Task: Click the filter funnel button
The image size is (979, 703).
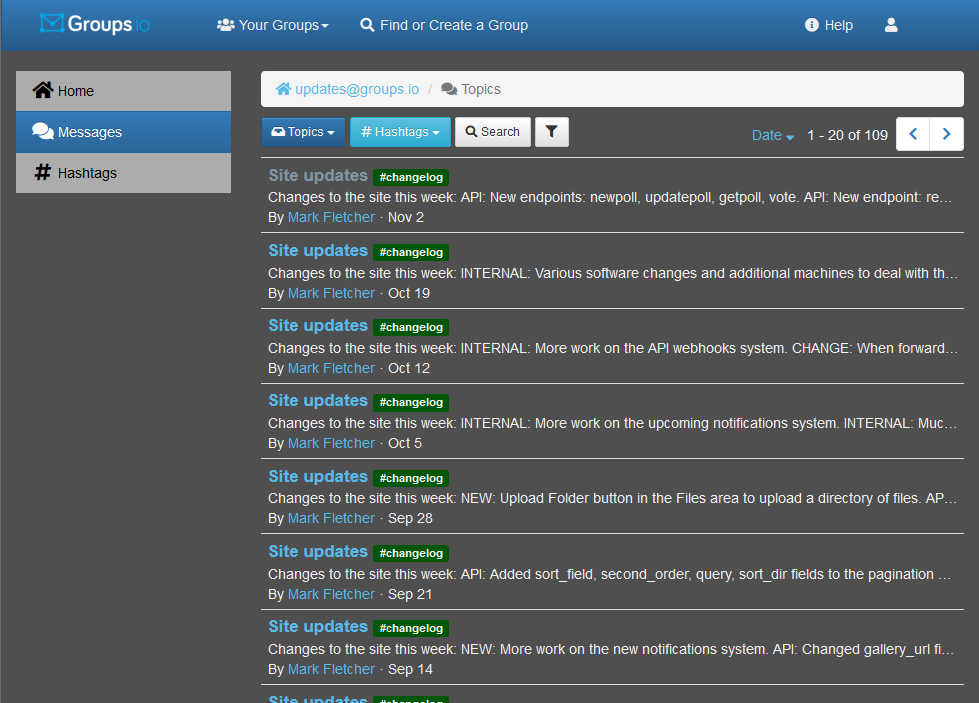Action: [x=552, y=132]
